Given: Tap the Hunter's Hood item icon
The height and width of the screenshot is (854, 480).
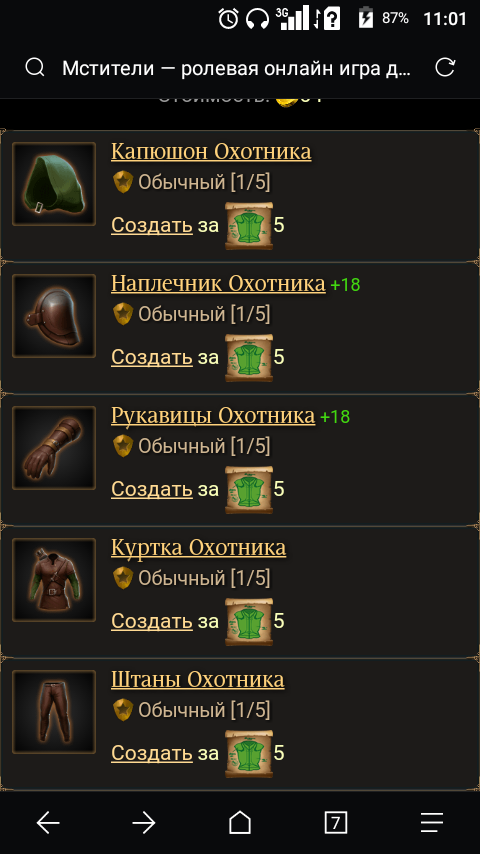Looking at the screenshot, I should (54, 184).
